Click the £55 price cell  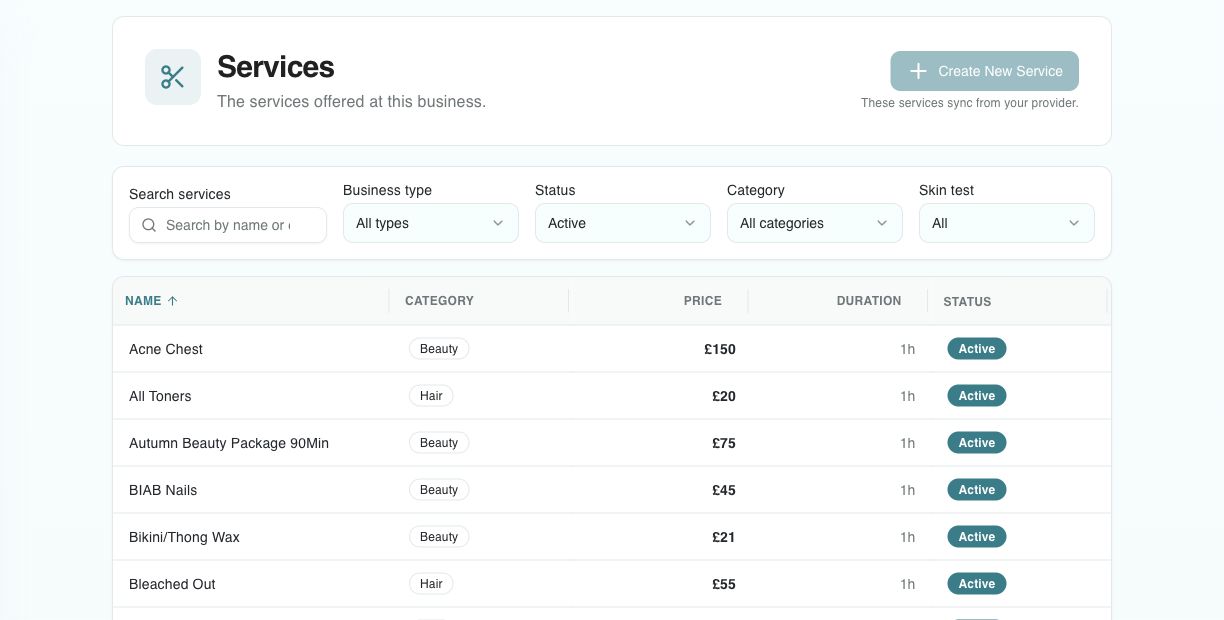click(724, 584)
